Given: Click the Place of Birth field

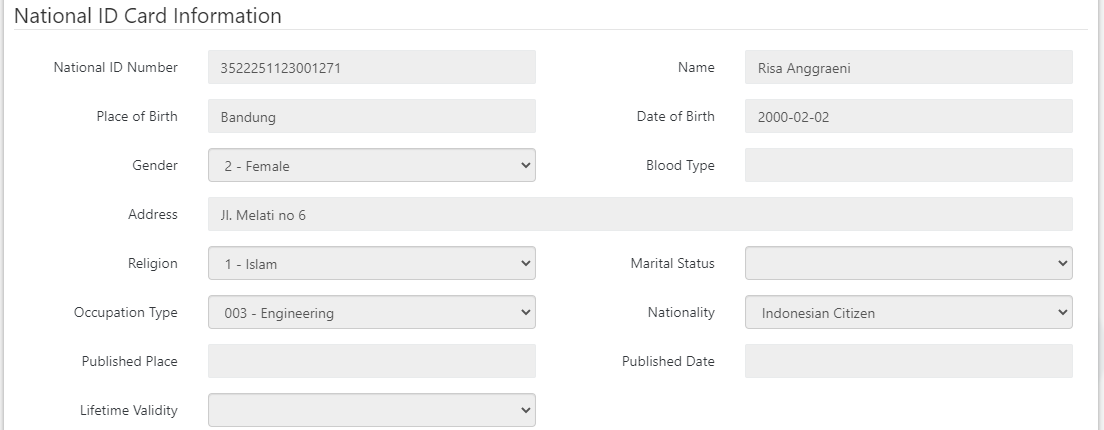Looking at the screenshot, I should click(x=371, y=117).
